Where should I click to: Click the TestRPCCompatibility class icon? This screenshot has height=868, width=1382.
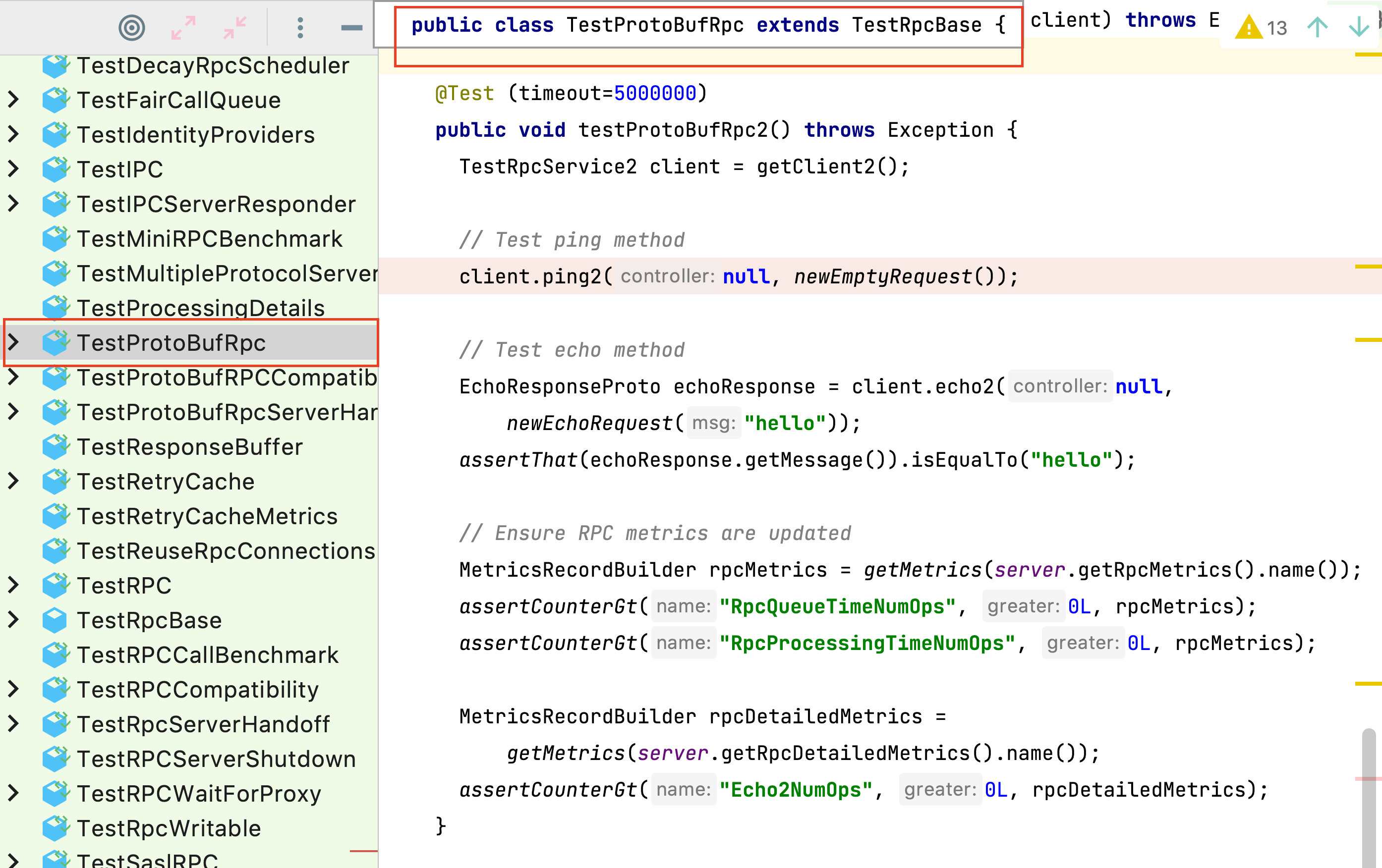point(56,690)
